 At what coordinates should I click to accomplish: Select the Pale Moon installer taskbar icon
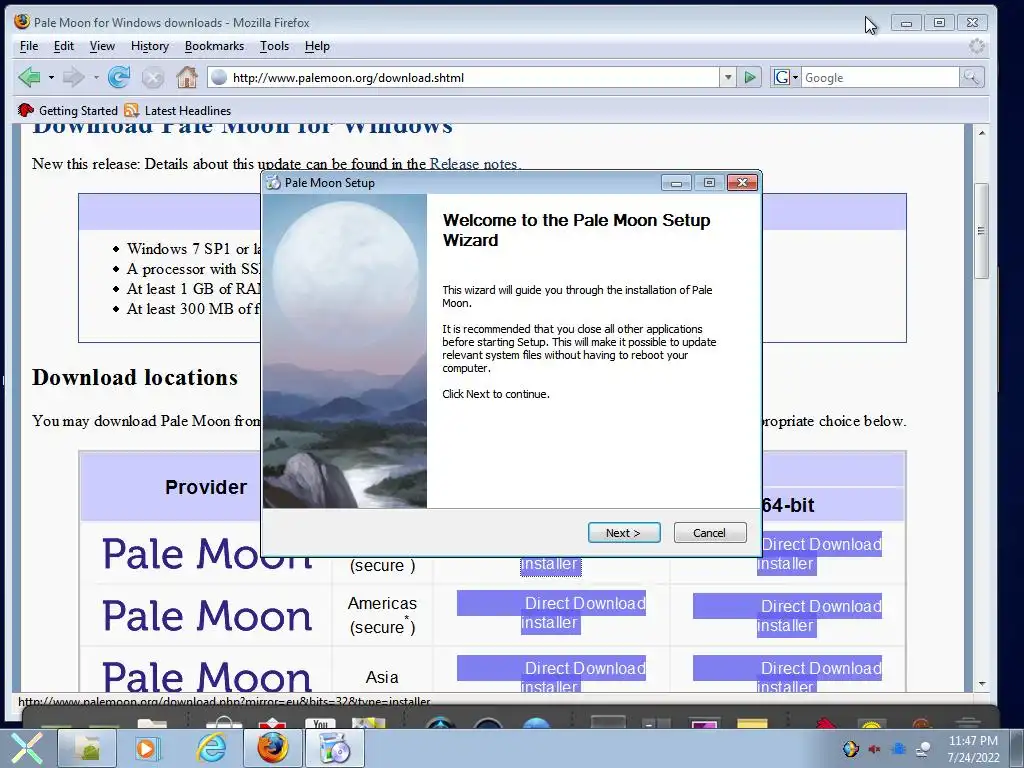click(334, 748)
